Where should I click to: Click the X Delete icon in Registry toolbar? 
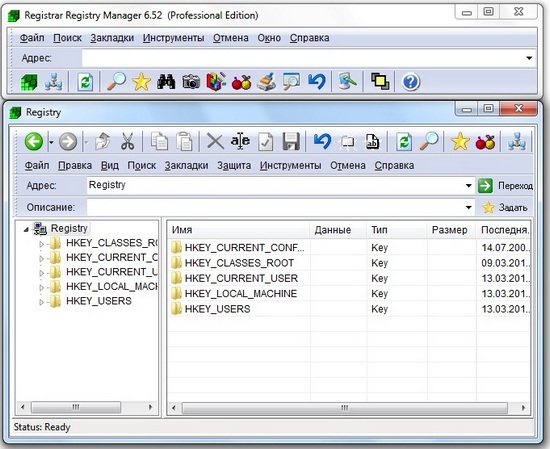pos(215,142)
